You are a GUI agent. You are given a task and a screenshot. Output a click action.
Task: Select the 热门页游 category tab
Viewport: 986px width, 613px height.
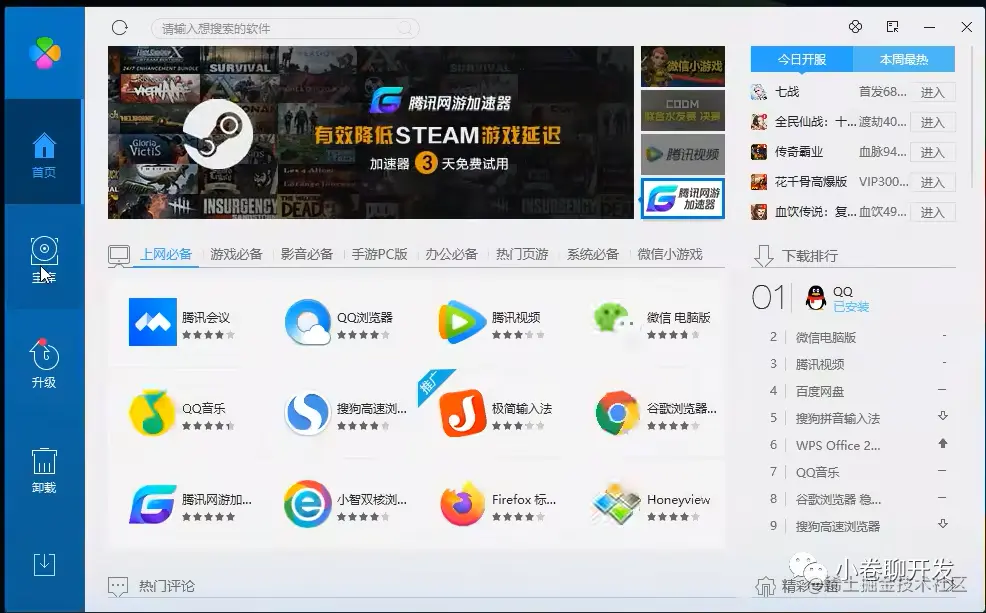tap(523, 255)
